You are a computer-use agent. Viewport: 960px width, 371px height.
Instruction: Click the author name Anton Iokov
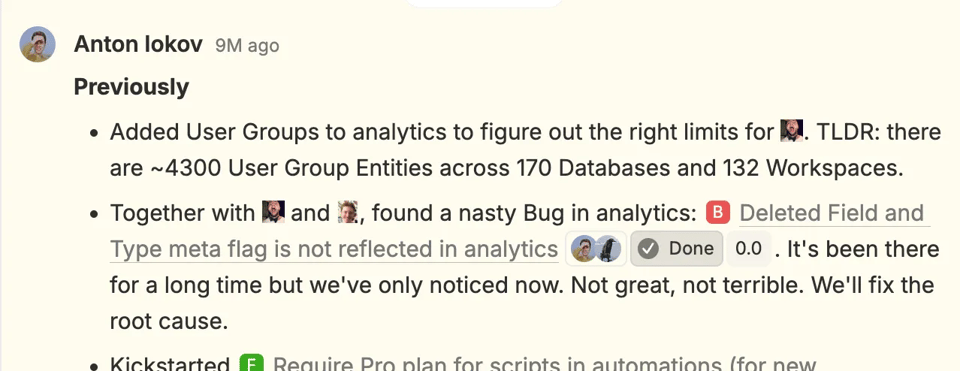(138, 45)
